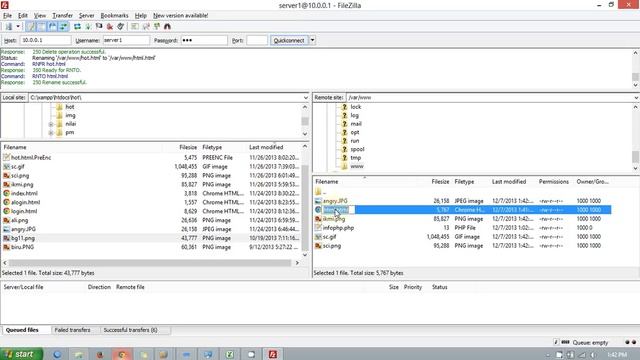The width and height of the screenshot is (640, 360).
Task: Click the FileZilla taskbar icon
Action: coord(273,354)
